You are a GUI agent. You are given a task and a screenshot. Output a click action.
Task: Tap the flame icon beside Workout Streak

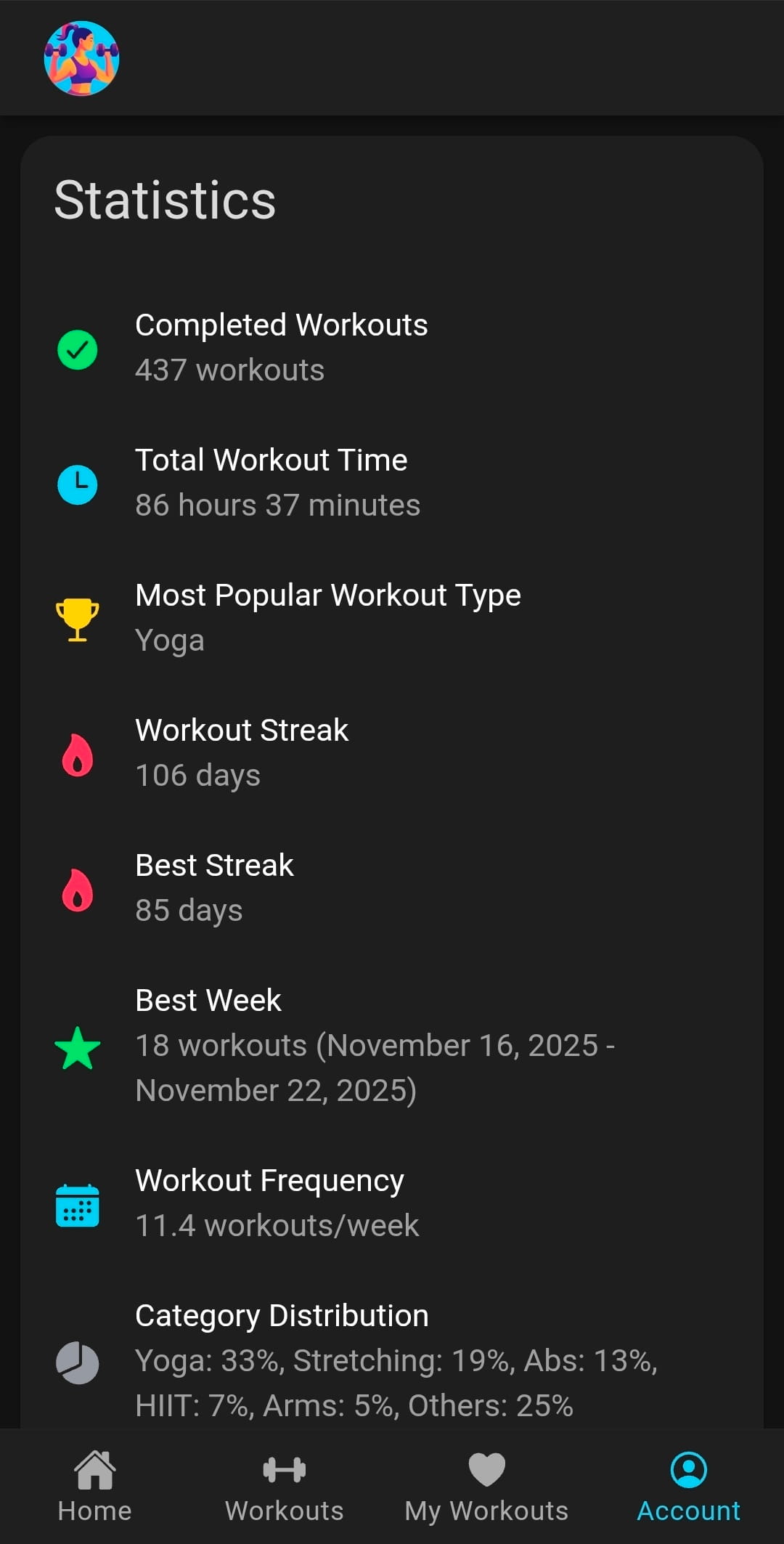click(x=78, y=755)
